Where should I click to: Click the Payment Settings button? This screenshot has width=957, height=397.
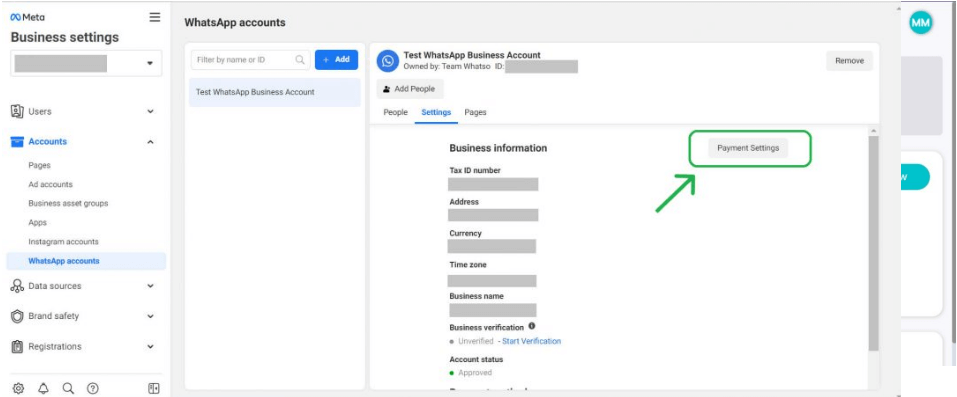click(748, 148)
